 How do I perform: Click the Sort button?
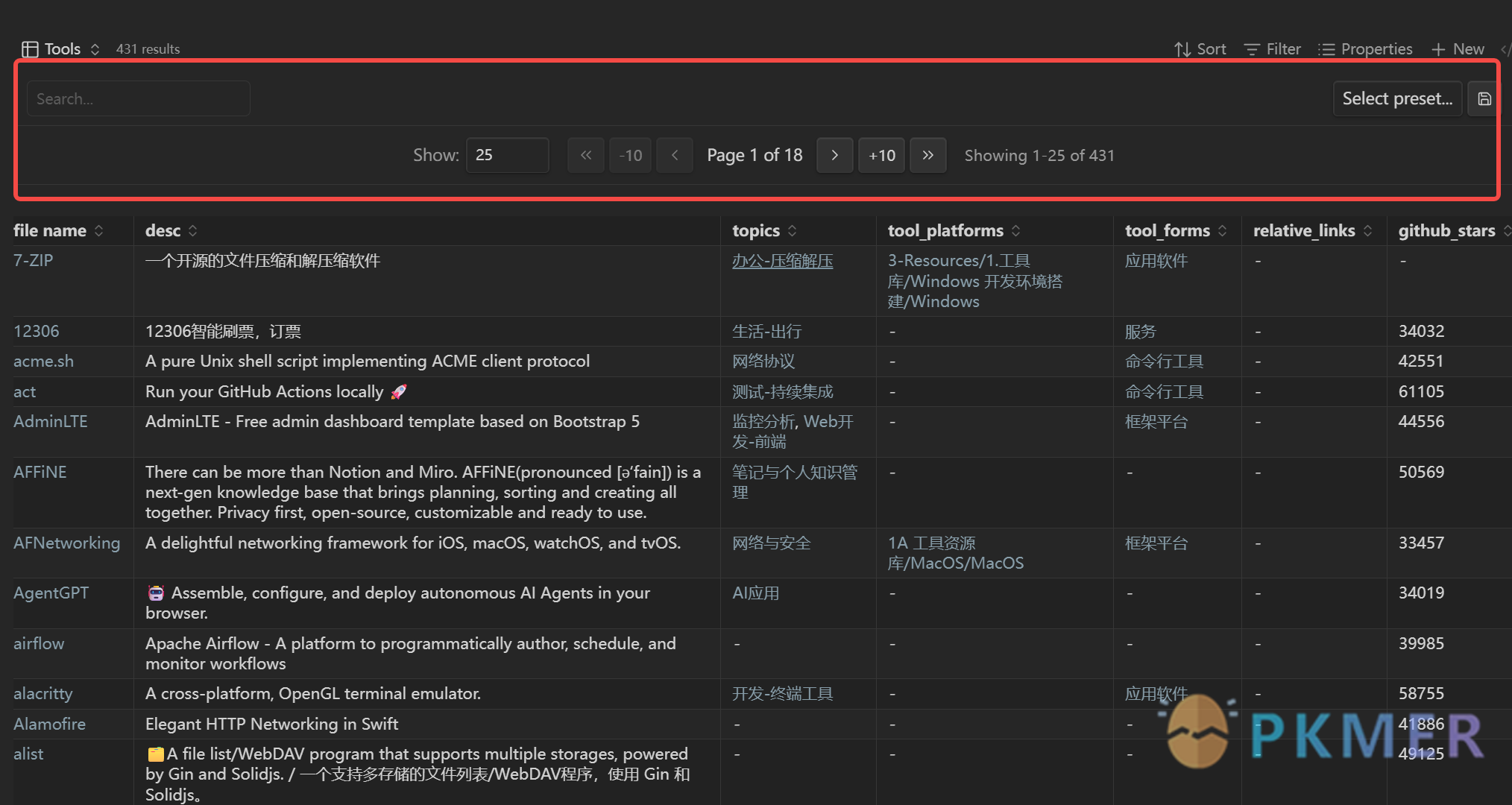pyautogui.click(x=1200, y=49)
